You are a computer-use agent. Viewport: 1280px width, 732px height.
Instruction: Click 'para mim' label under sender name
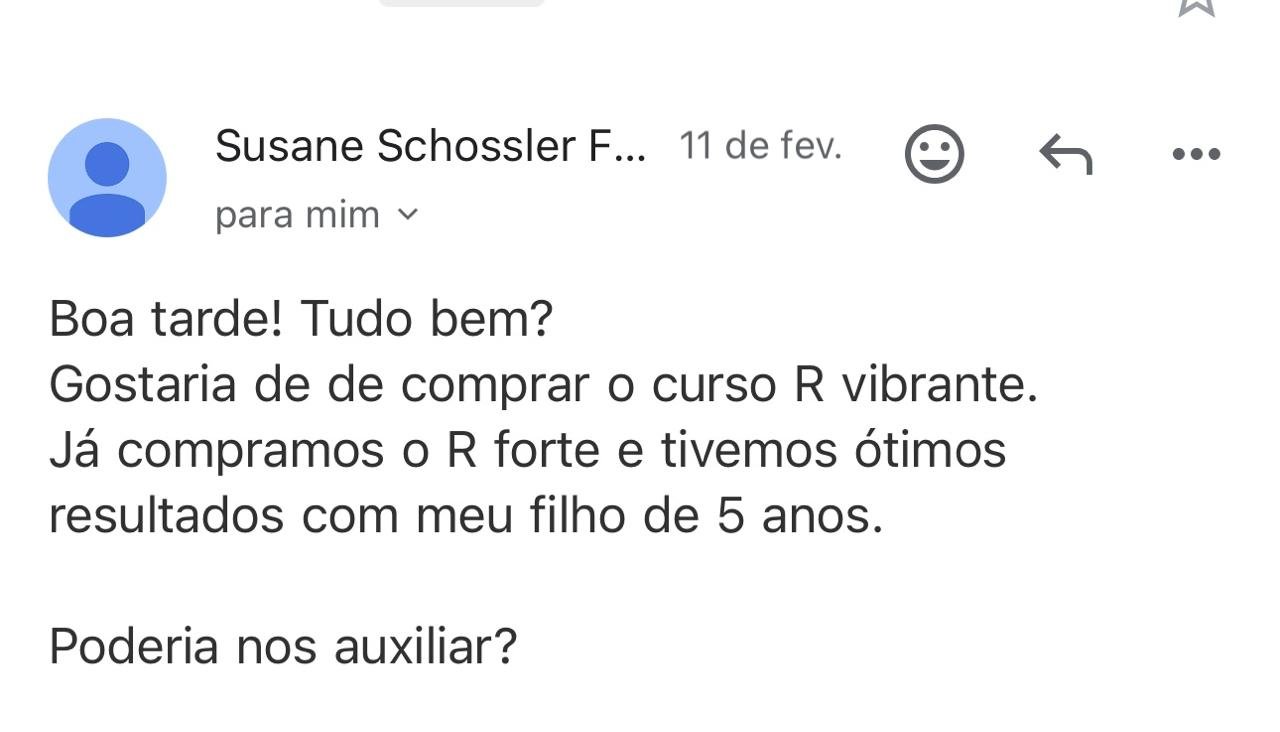(297, 214)
